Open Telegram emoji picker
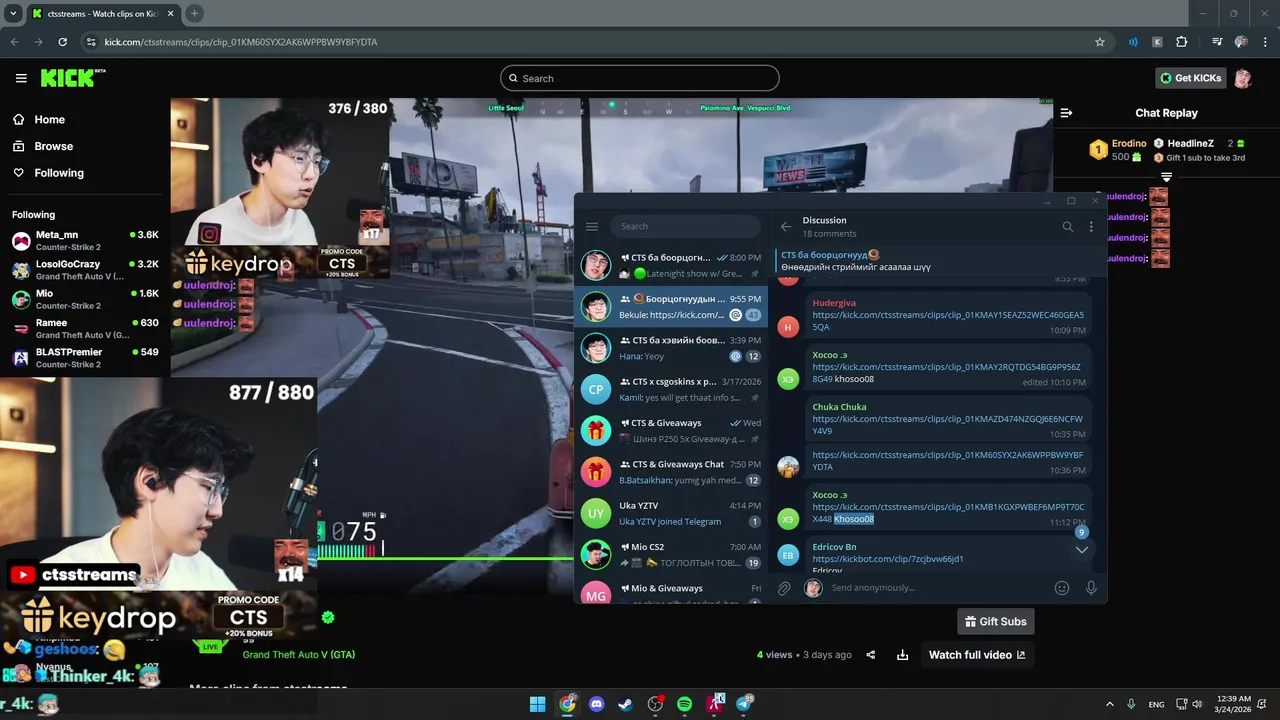This screenshot has width=1280, height=720. (1062, 588)
